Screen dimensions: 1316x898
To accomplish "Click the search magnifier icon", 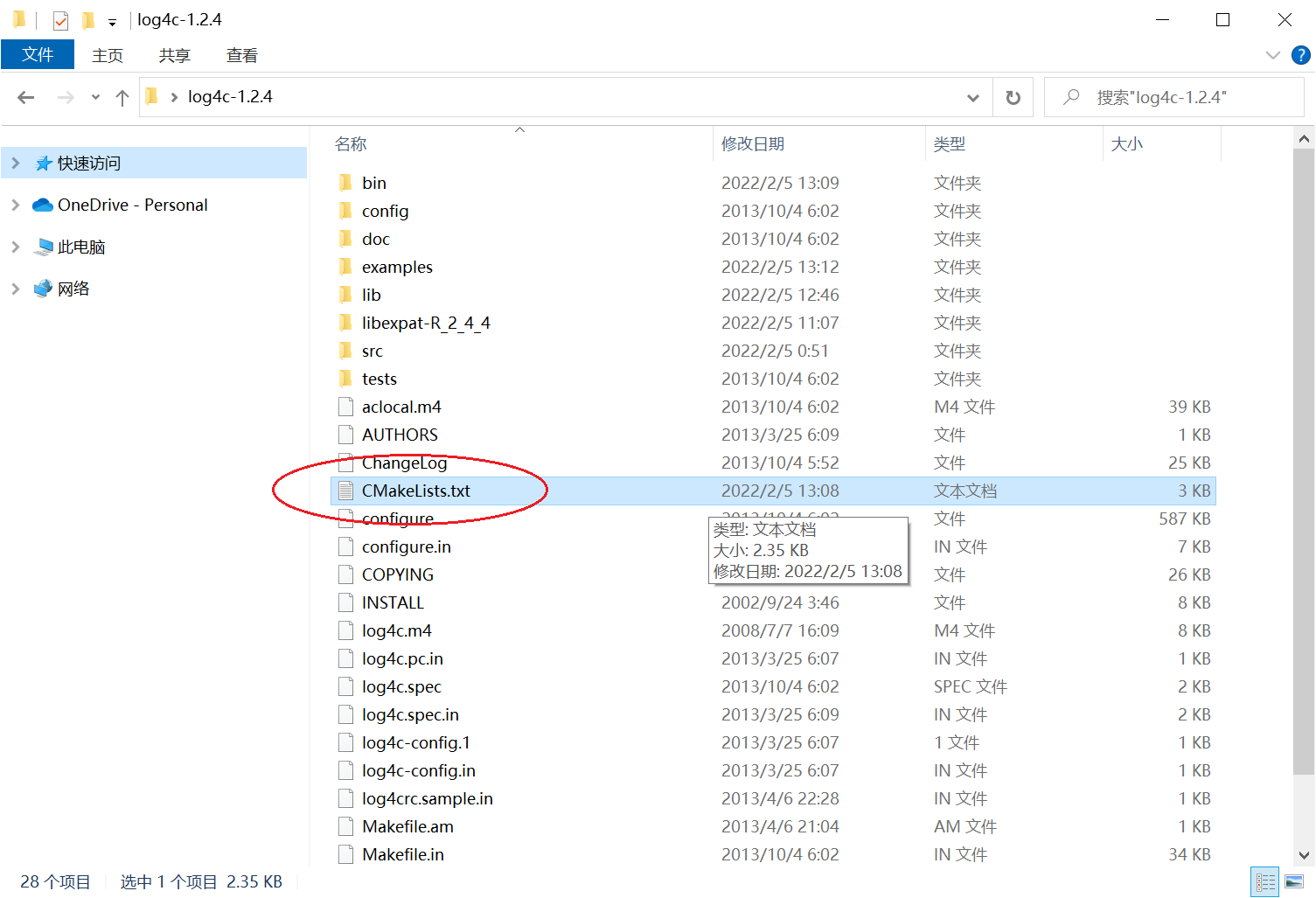I will pyautogui.click(x=1070, y=97).
